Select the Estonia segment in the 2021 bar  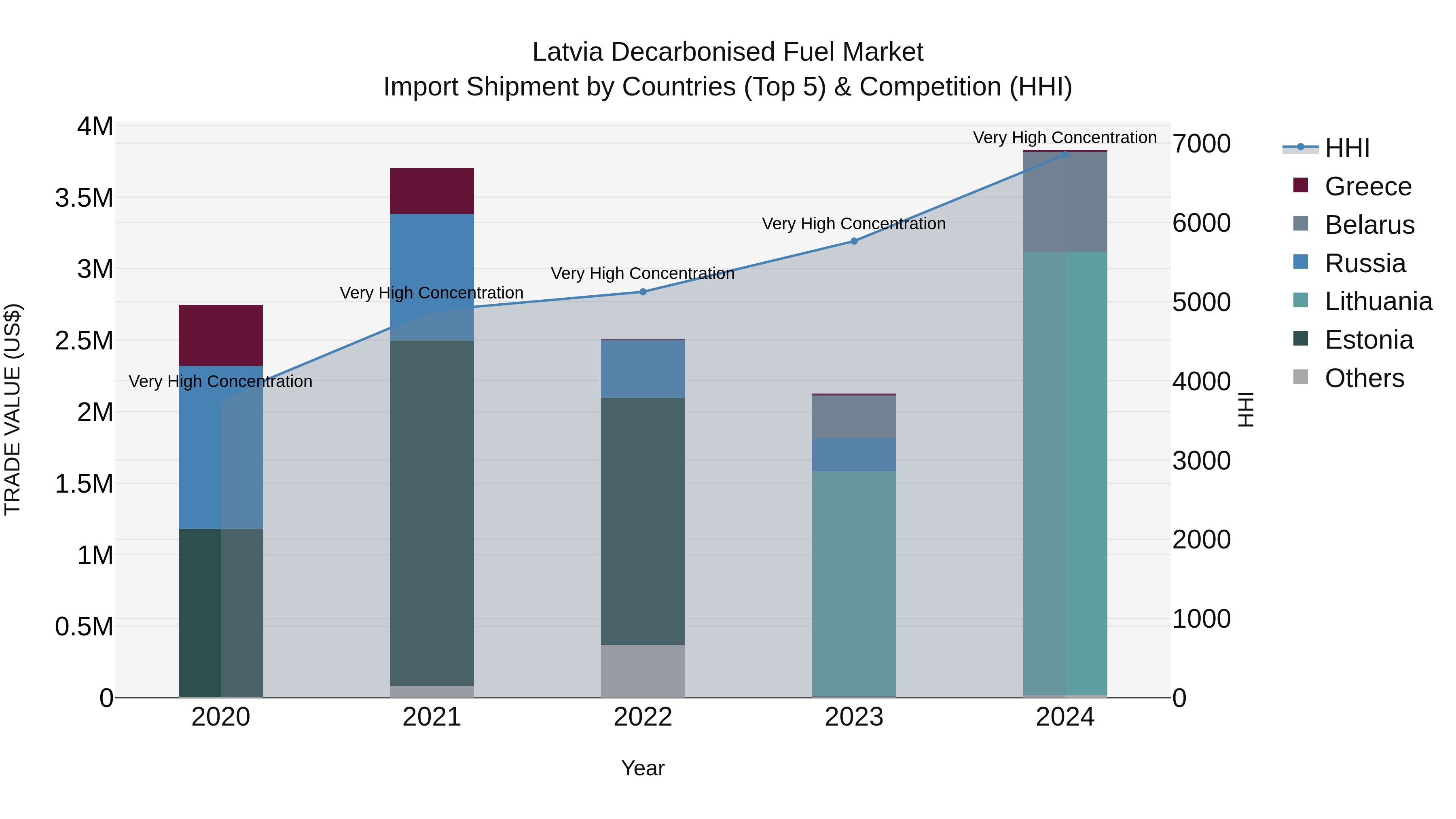[x=432, y=513]
